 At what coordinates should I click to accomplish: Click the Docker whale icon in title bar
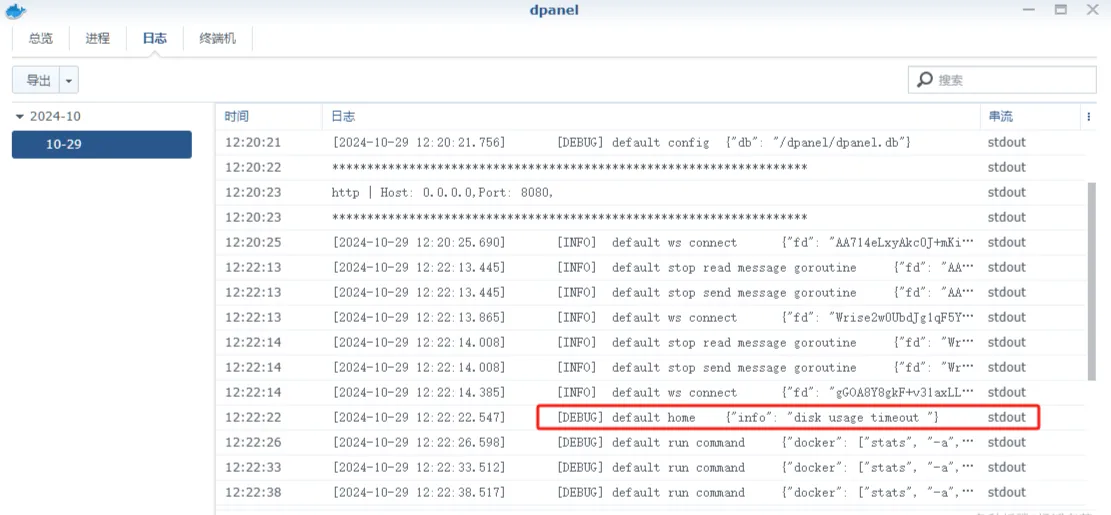pos(16,10)
